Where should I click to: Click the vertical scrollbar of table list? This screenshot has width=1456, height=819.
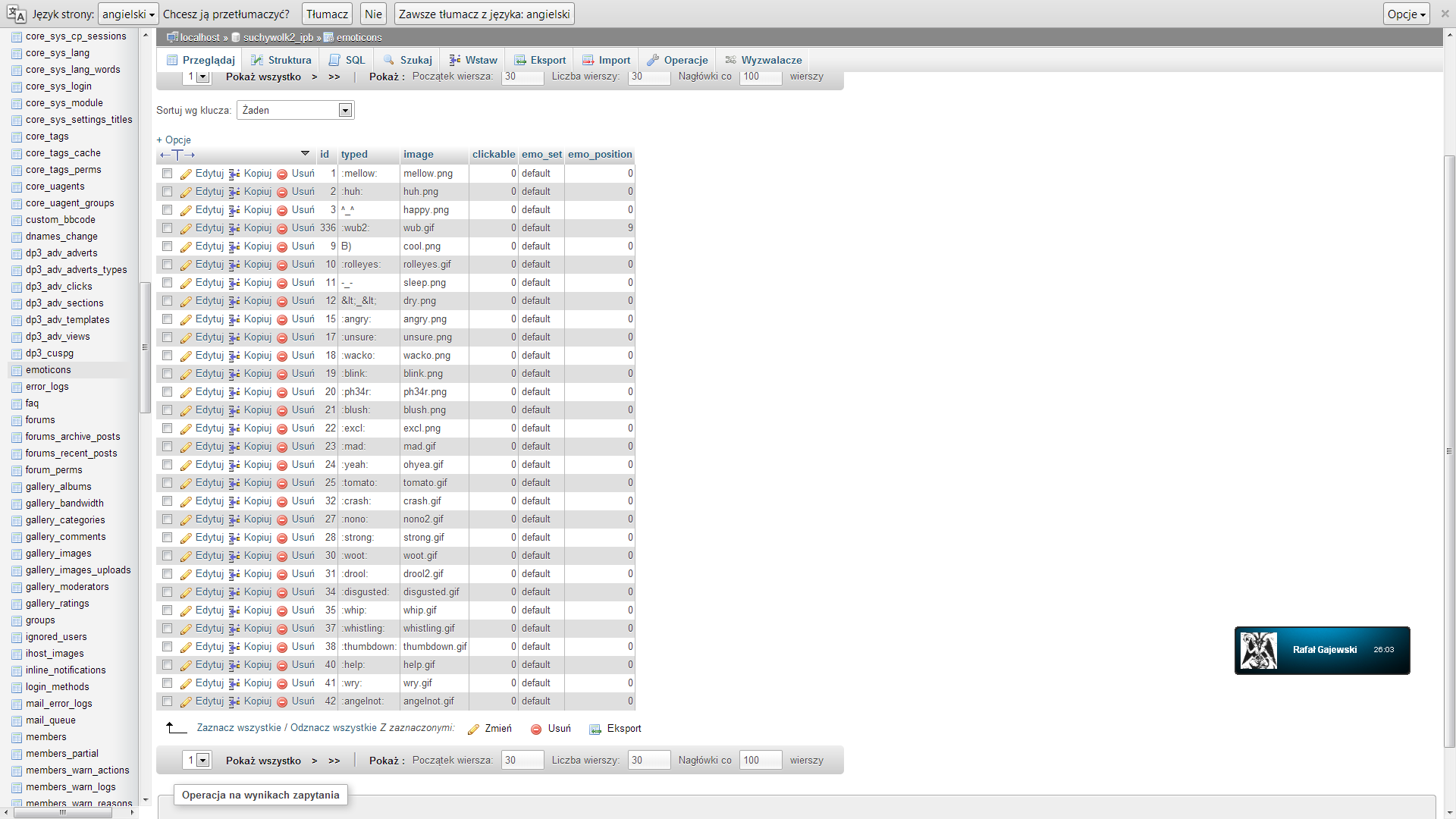[144, 347]
